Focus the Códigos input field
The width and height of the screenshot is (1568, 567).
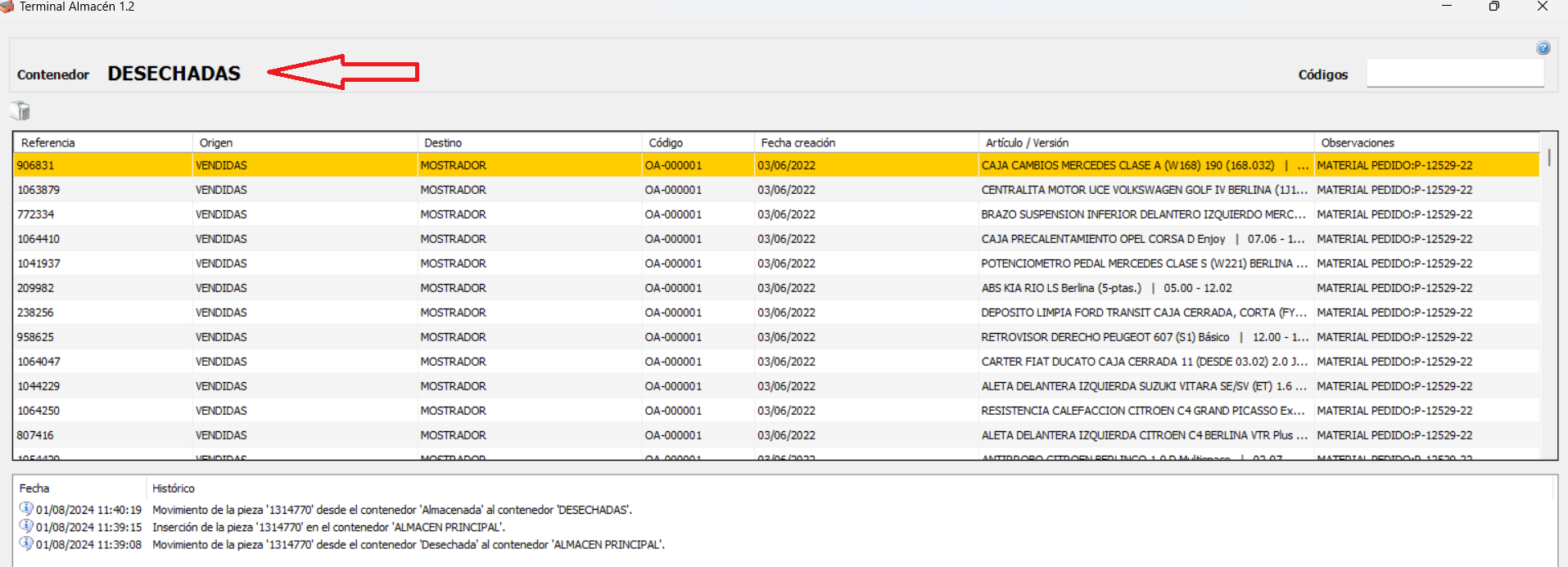click(1454, 74)
